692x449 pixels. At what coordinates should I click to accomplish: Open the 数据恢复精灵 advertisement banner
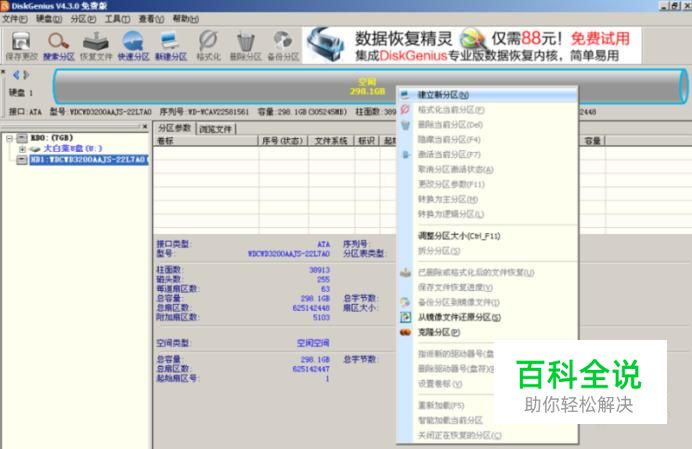click(x=471, y=45)
